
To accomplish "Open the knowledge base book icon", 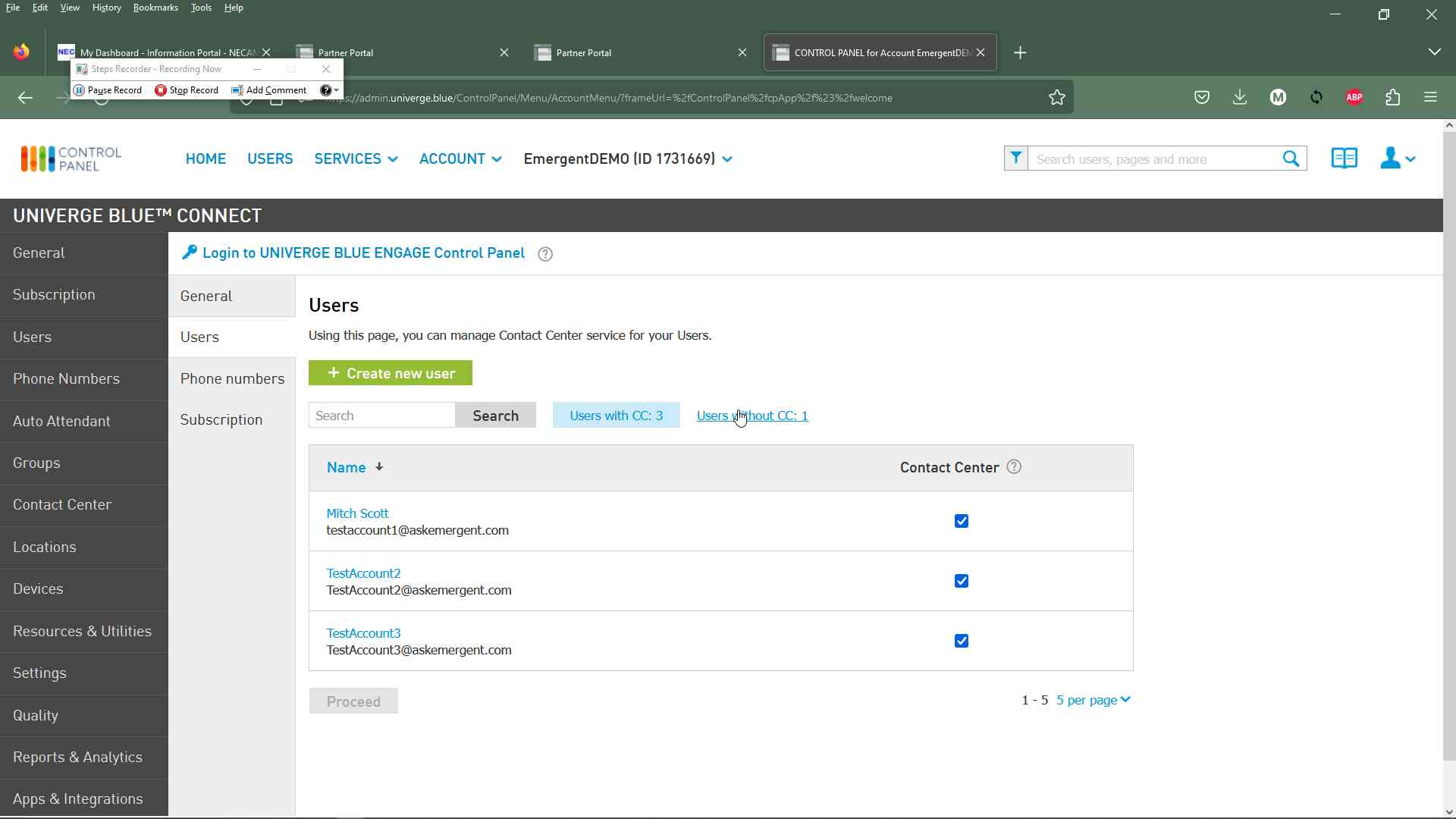I will tap(1344, 158).
